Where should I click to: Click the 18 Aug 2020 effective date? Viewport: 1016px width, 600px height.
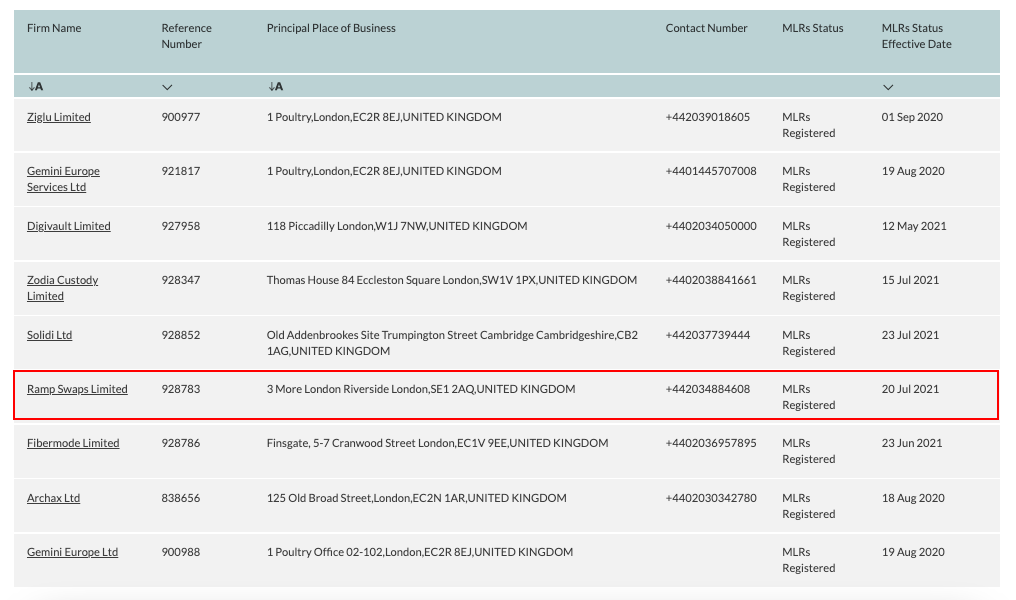point(913,498)
